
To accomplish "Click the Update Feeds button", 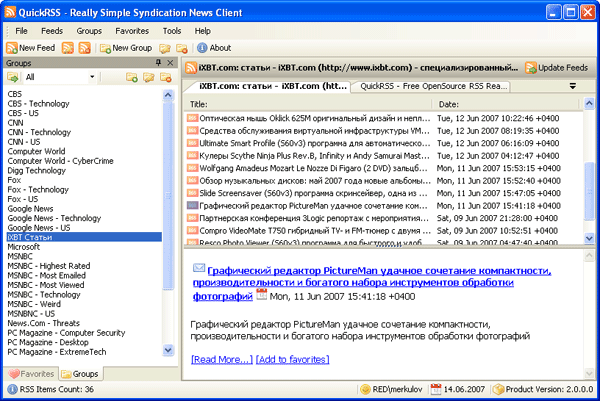I will 556,68.
